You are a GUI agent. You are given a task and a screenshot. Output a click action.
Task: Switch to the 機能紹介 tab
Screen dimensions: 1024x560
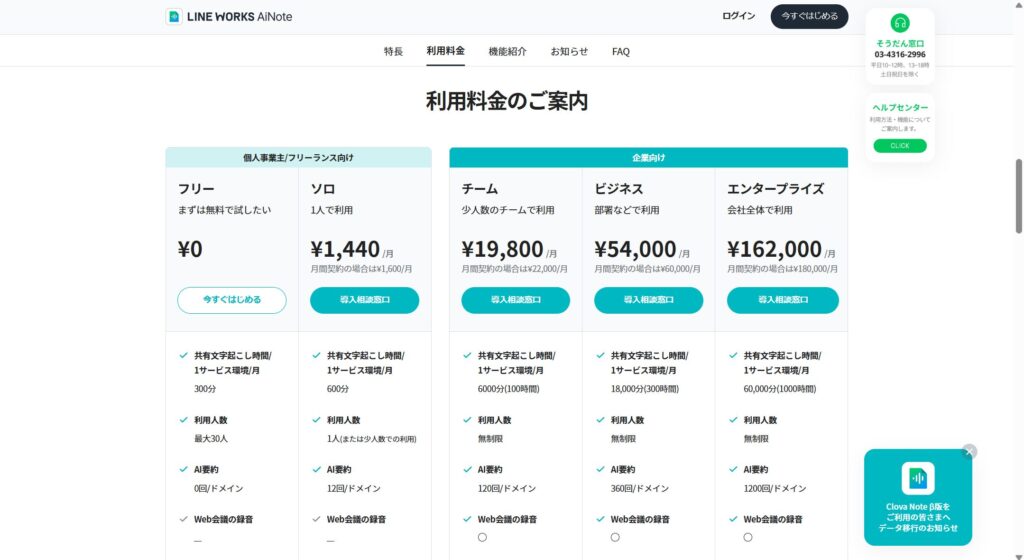click(x=507, y=52)
